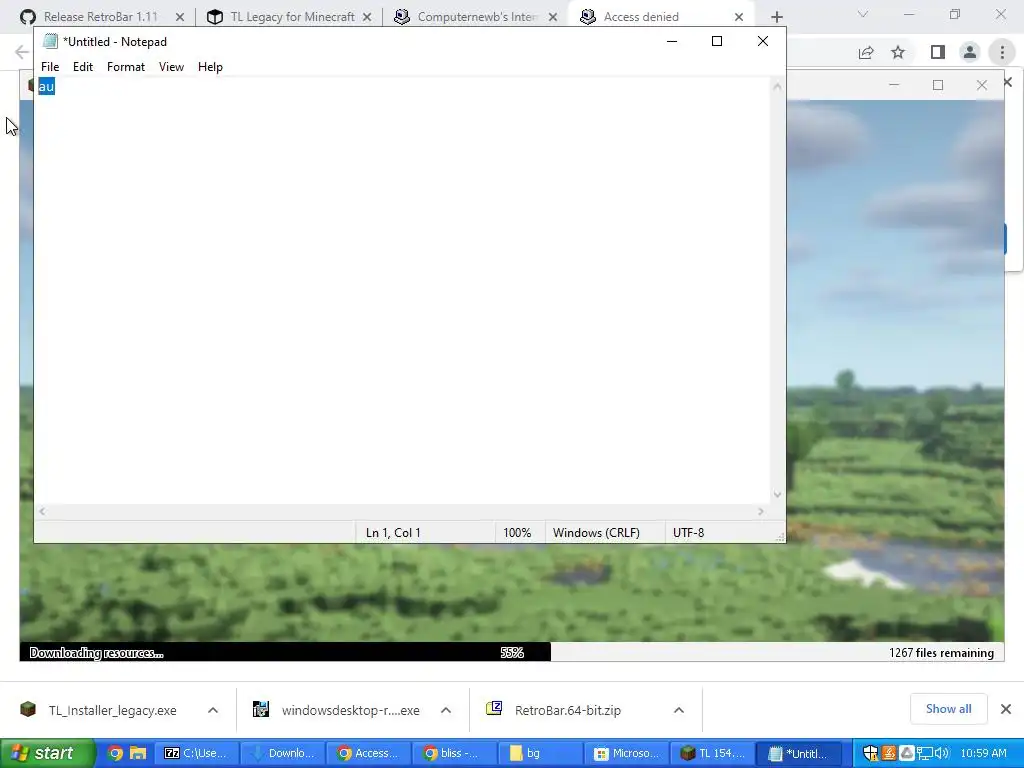This screenshot has height=768, width=1024.
Task: Click '1267 files remaining' text
Action: (941, 652)
